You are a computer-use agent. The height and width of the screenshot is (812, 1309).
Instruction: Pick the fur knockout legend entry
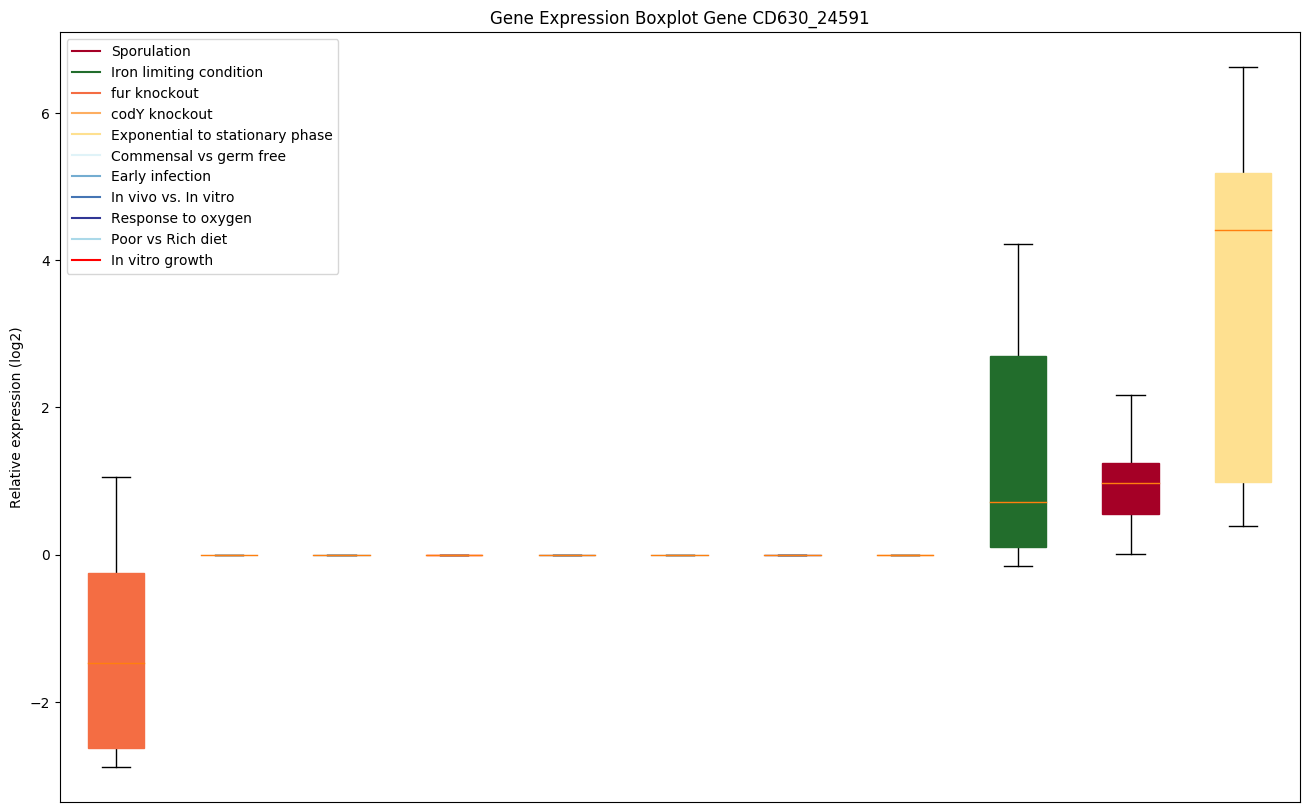pos(154,93)
